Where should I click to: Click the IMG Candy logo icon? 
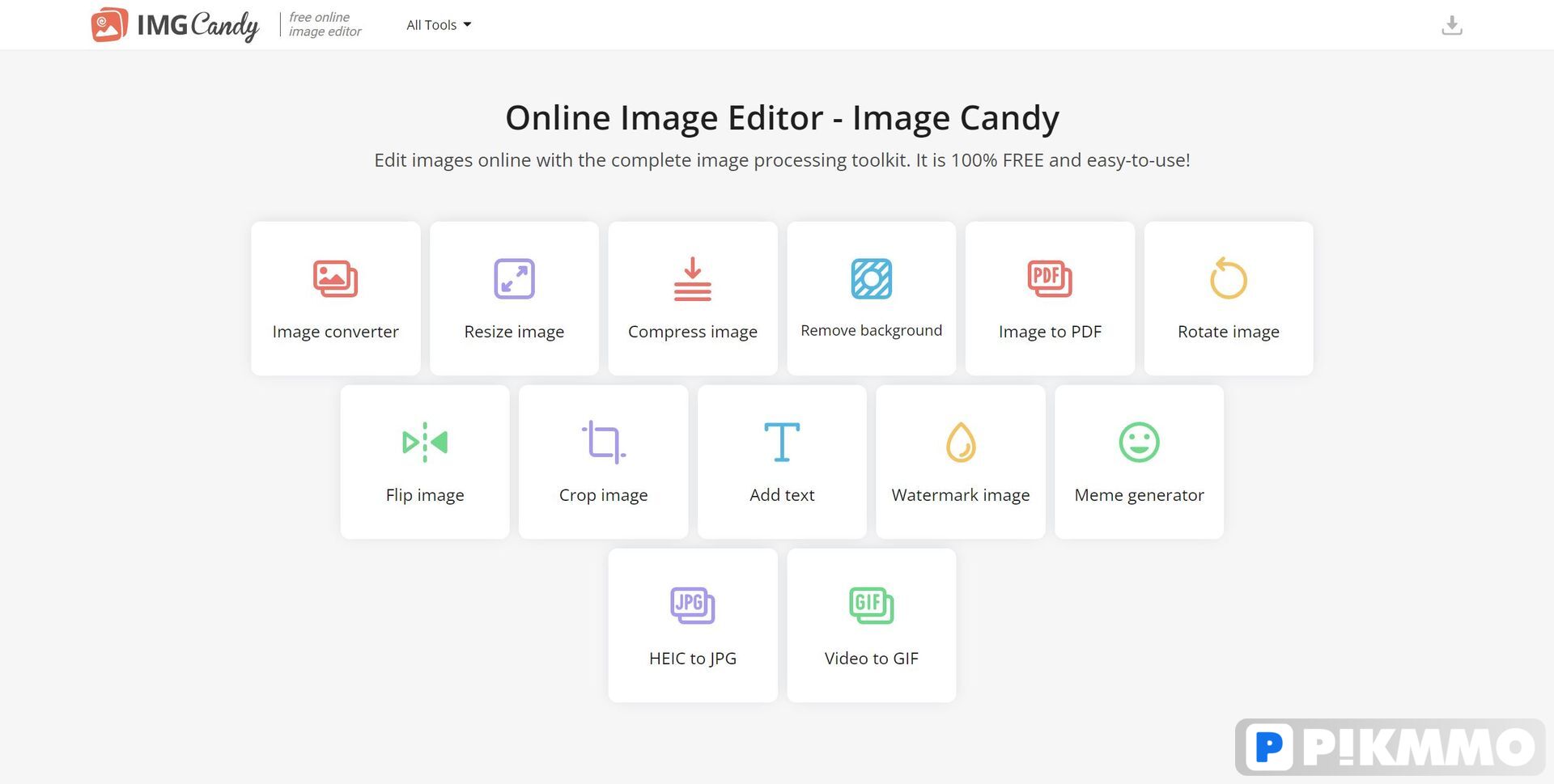(109, 25)
